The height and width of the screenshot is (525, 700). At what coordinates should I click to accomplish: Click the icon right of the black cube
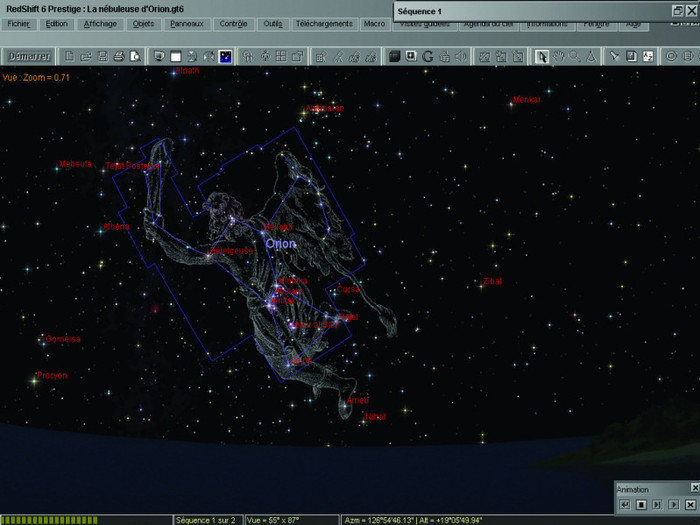(411, 57)
